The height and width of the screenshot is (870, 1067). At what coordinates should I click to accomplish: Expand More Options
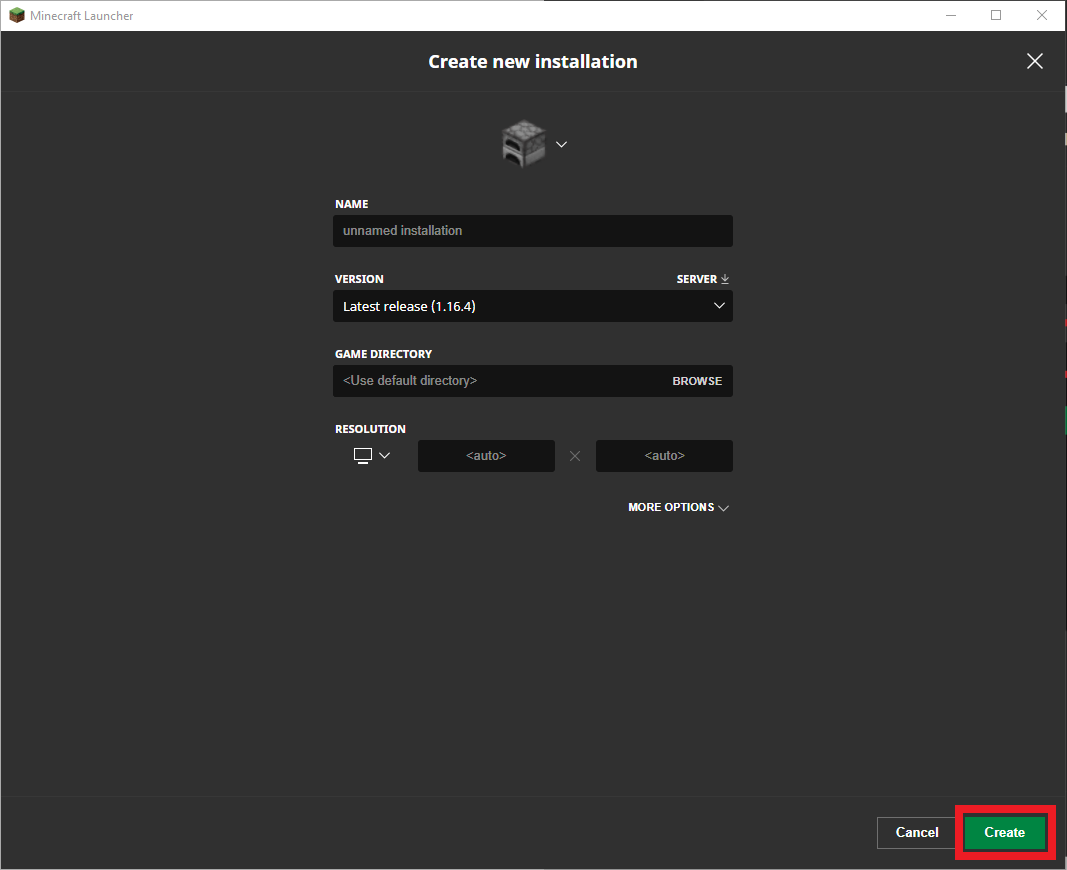tap(678, 507)
